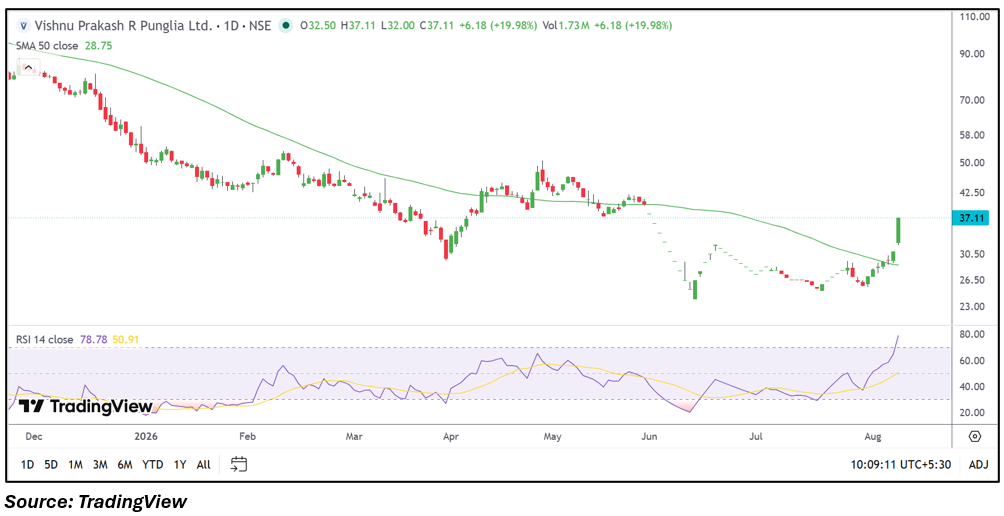Viewport: 1004px width, 516px height.
Task: Click the company logo icon beside symbol name
Action: point(24,26)
